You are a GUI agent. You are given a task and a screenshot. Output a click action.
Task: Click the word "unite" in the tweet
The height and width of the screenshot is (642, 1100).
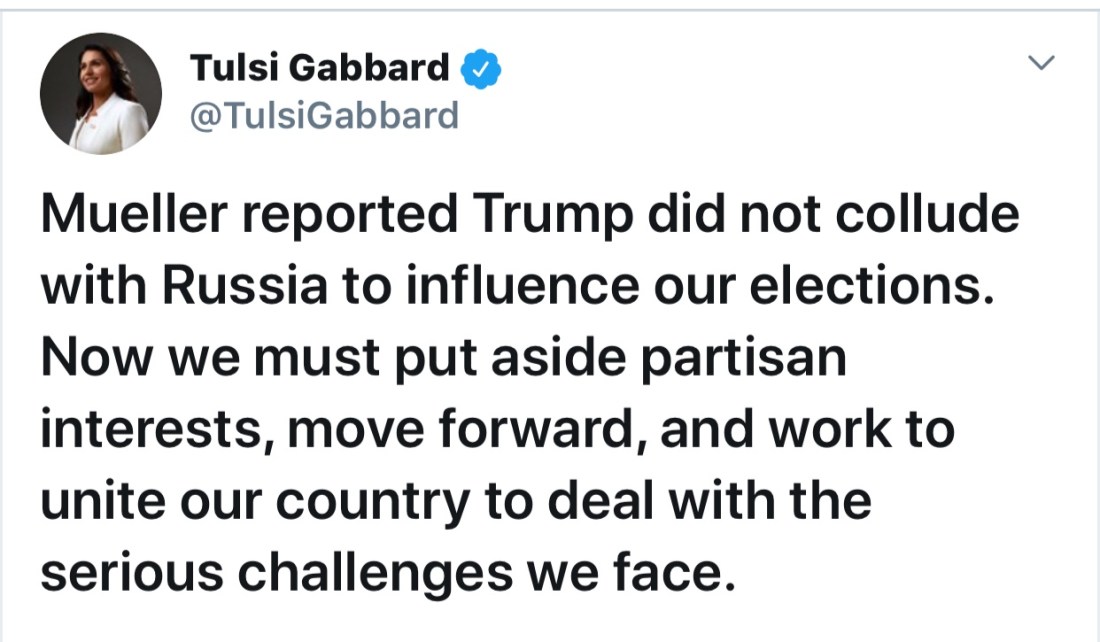[99, 501]
